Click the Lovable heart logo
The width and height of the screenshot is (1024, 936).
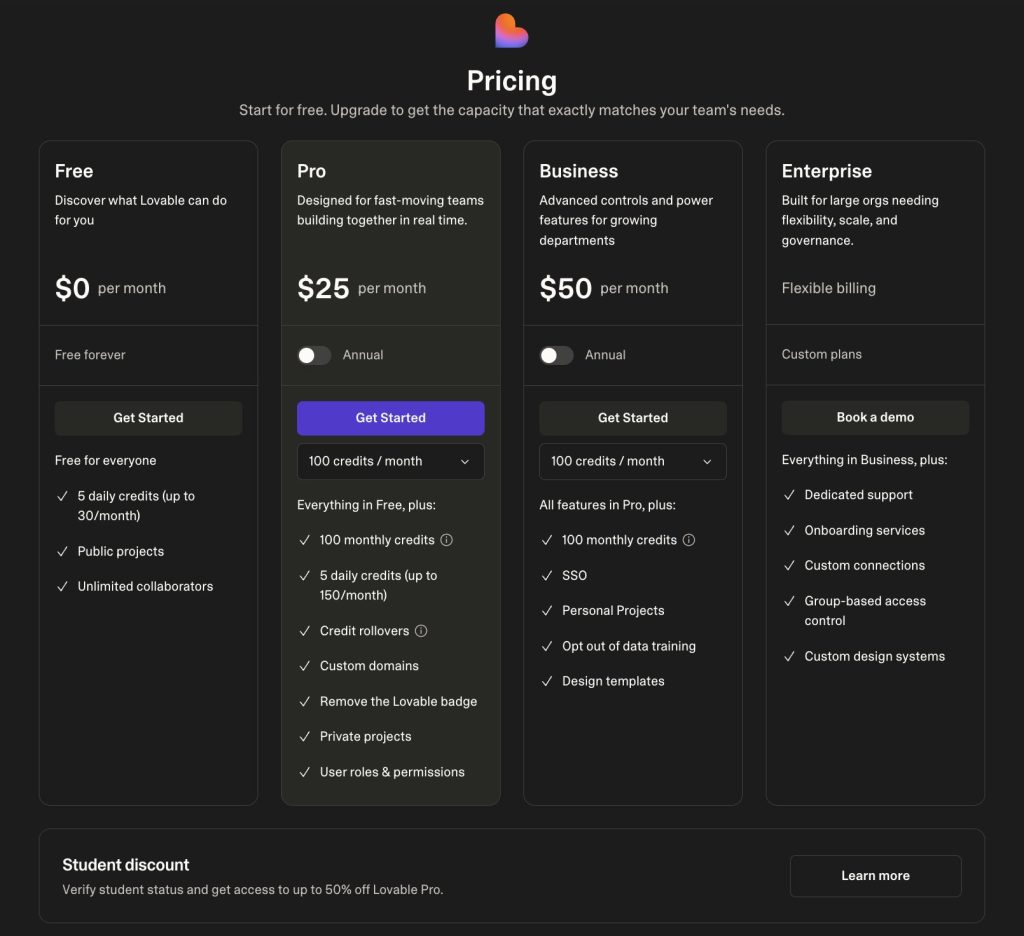click(x=511, y=31)
